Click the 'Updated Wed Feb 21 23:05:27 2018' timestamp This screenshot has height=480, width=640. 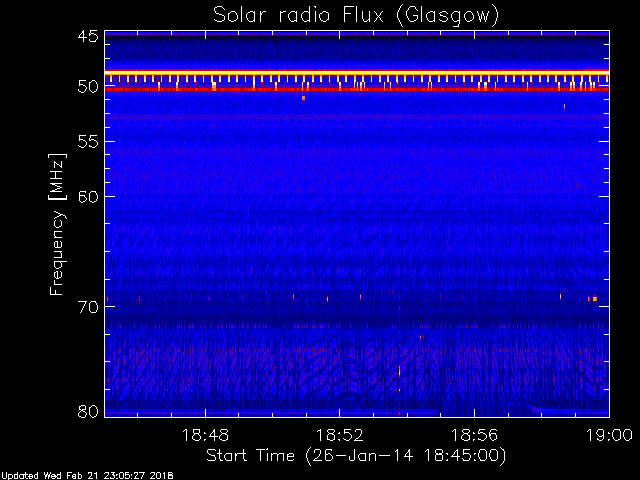coord(87,476)
